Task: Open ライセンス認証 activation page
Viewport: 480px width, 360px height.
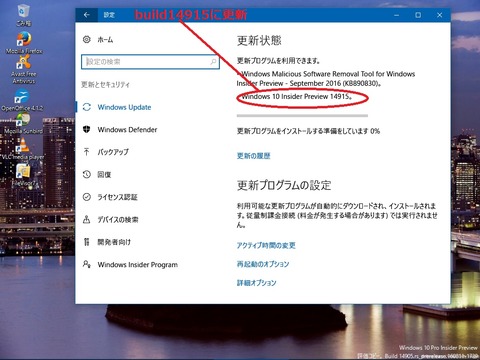Action: pyautogui.click(x=117, y=197)
